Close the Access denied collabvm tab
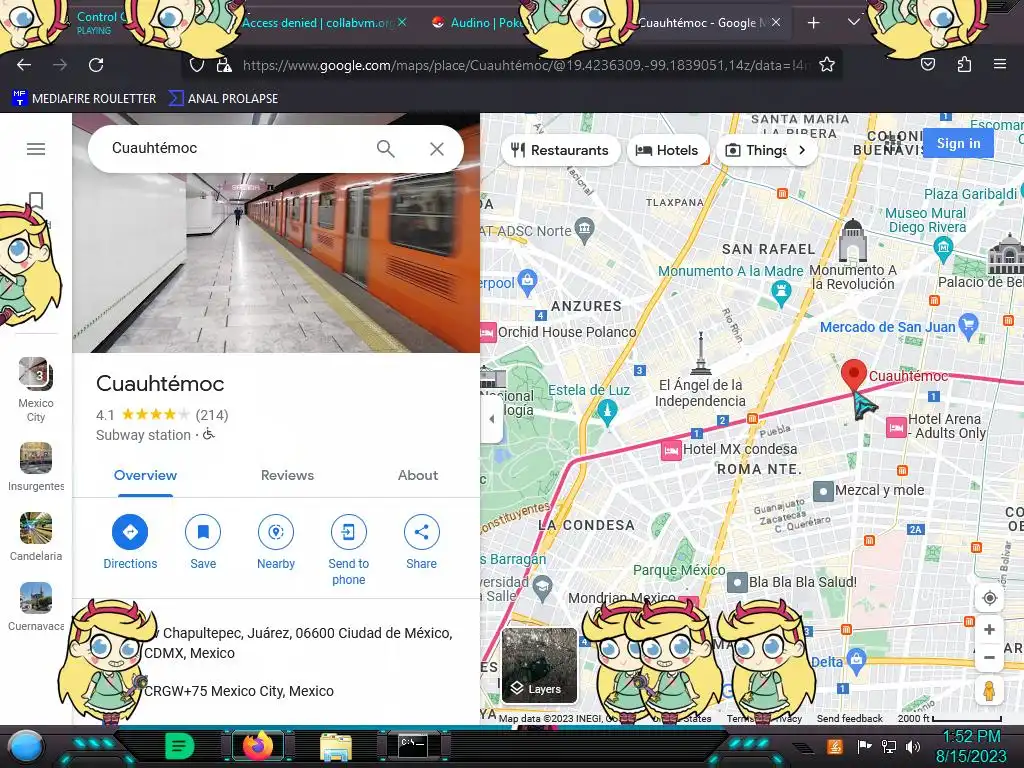The image size is (1024, 768). pos(402,22)
